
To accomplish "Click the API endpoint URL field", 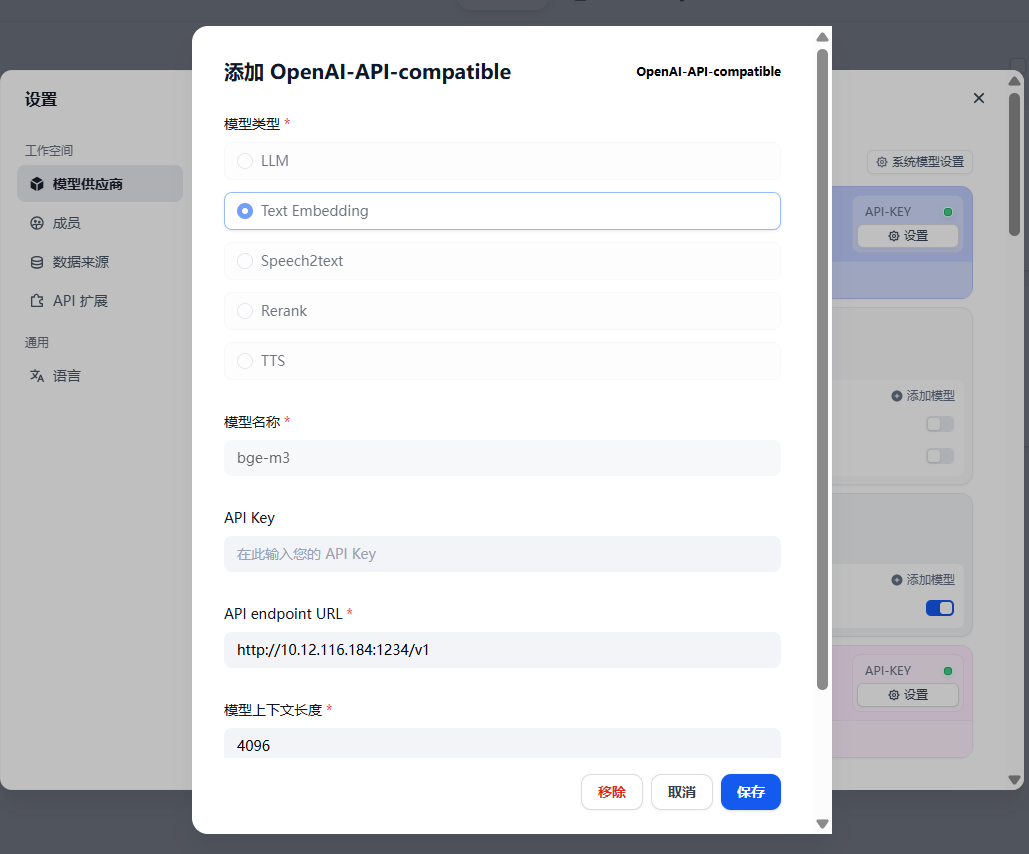I will point(502,649).
